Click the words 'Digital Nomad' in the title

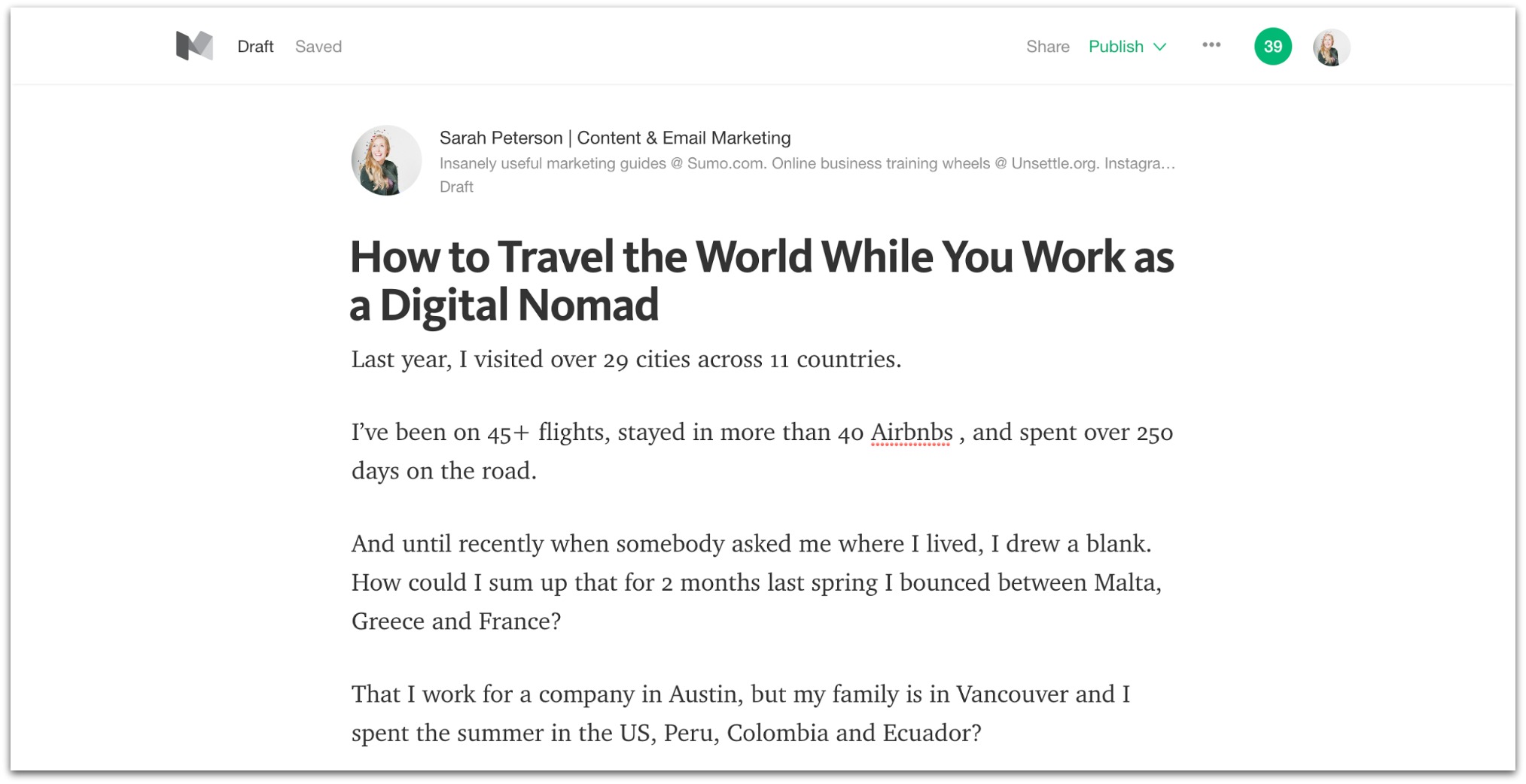(519, 305)
